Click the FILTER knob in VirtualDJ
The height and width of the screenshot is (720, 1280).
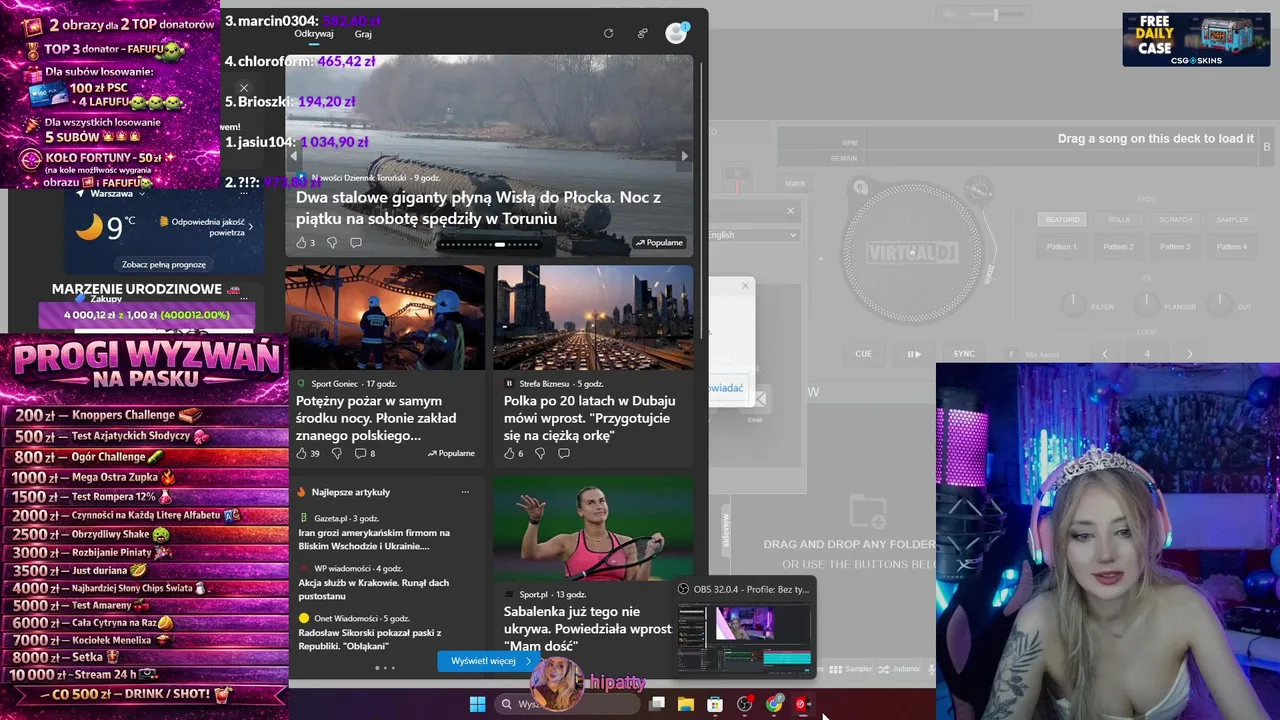(x=1073, y=304)
